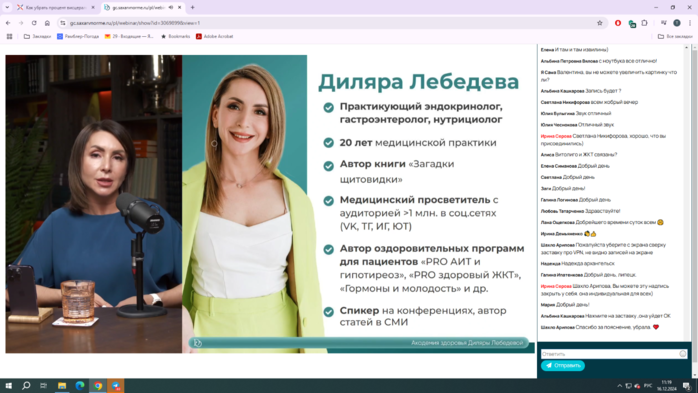
Task: Click message 'Здравствуйте!' from Любовь Татарченко
Action: (603, 211)
